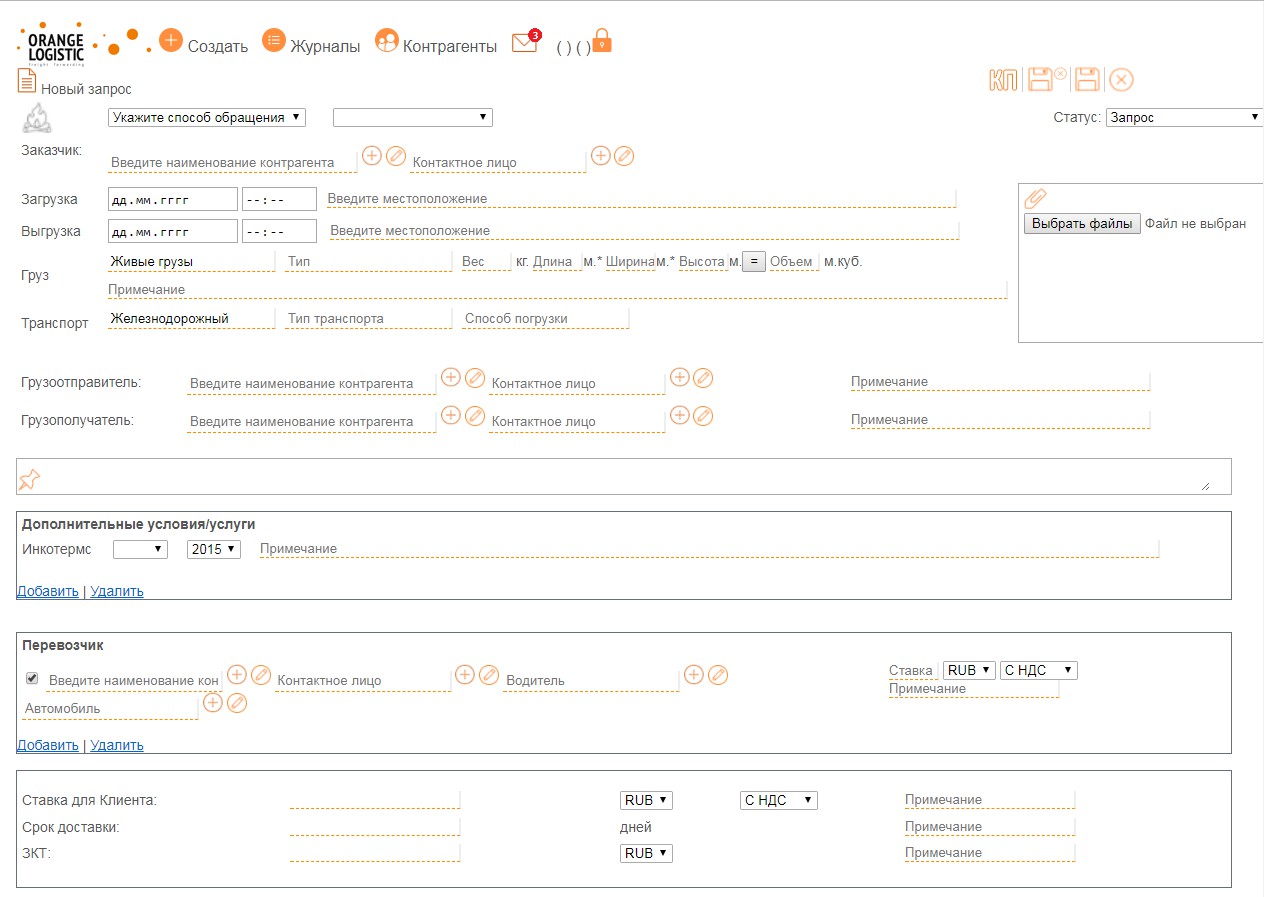Click the plain save diskette icon
Viewport: 1264px width, 897px height.
(1087, 80)
